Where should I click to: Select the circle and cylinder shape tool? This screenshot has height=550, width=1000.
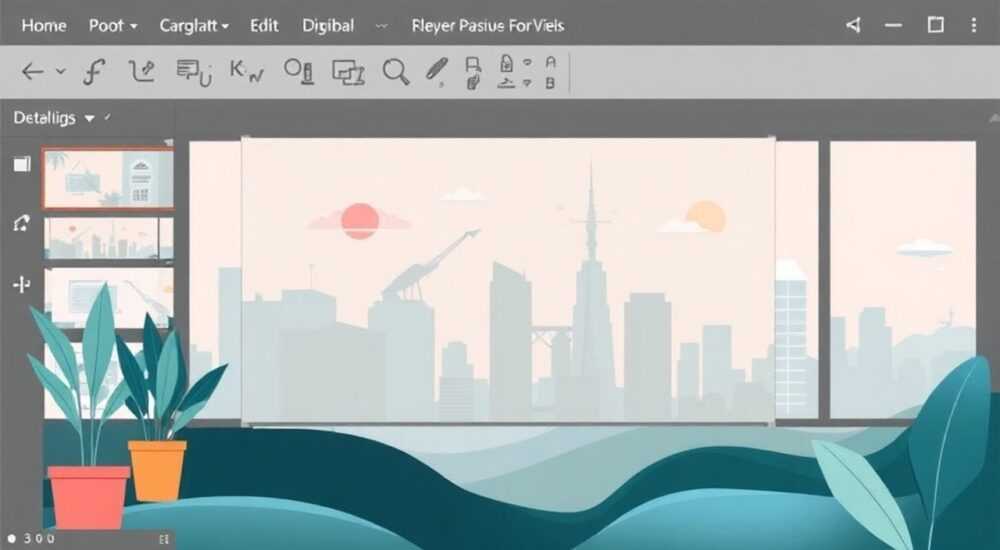299,71
